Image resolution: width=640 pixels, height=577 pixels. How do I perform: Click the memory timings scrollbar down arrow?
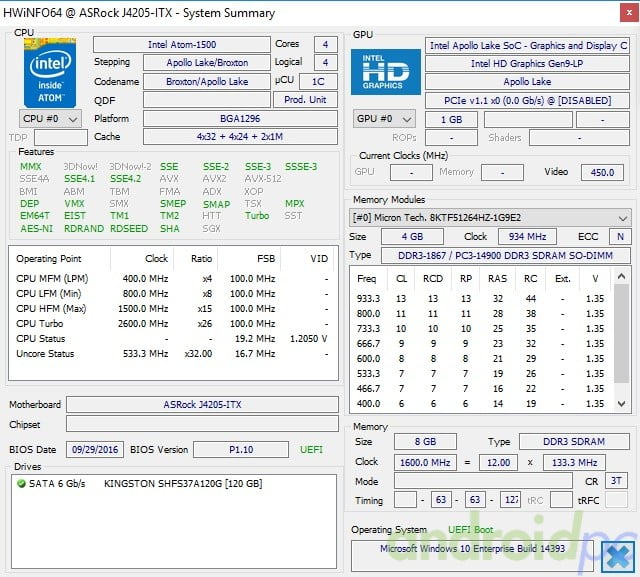(x=621, y=404)
